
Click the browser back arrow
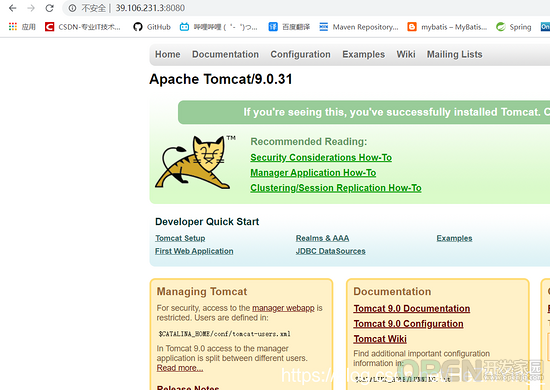pyautogui.click(x=13, y=8)
